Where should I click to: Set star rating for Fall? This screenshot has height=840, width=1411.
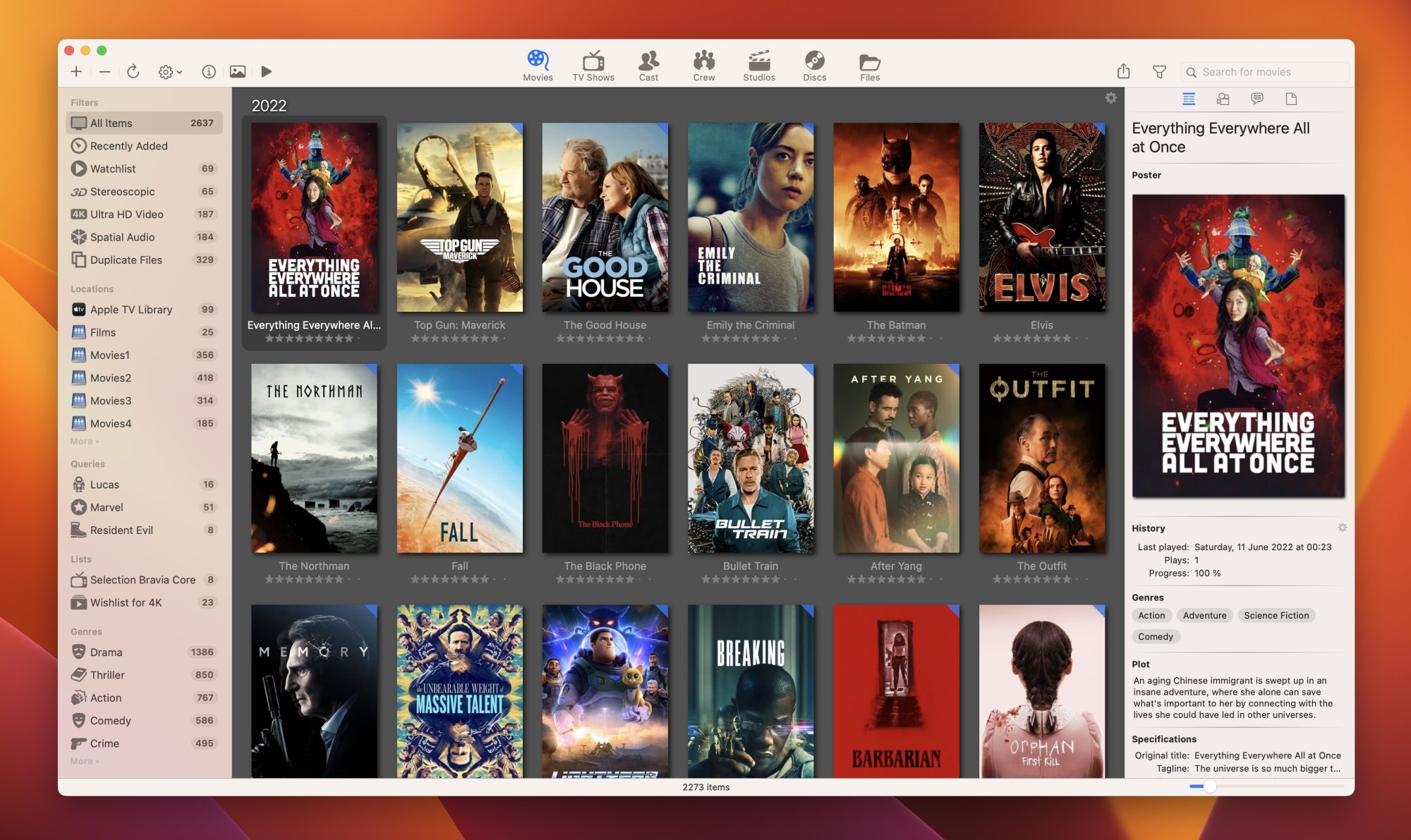click(x=460, y=580)
